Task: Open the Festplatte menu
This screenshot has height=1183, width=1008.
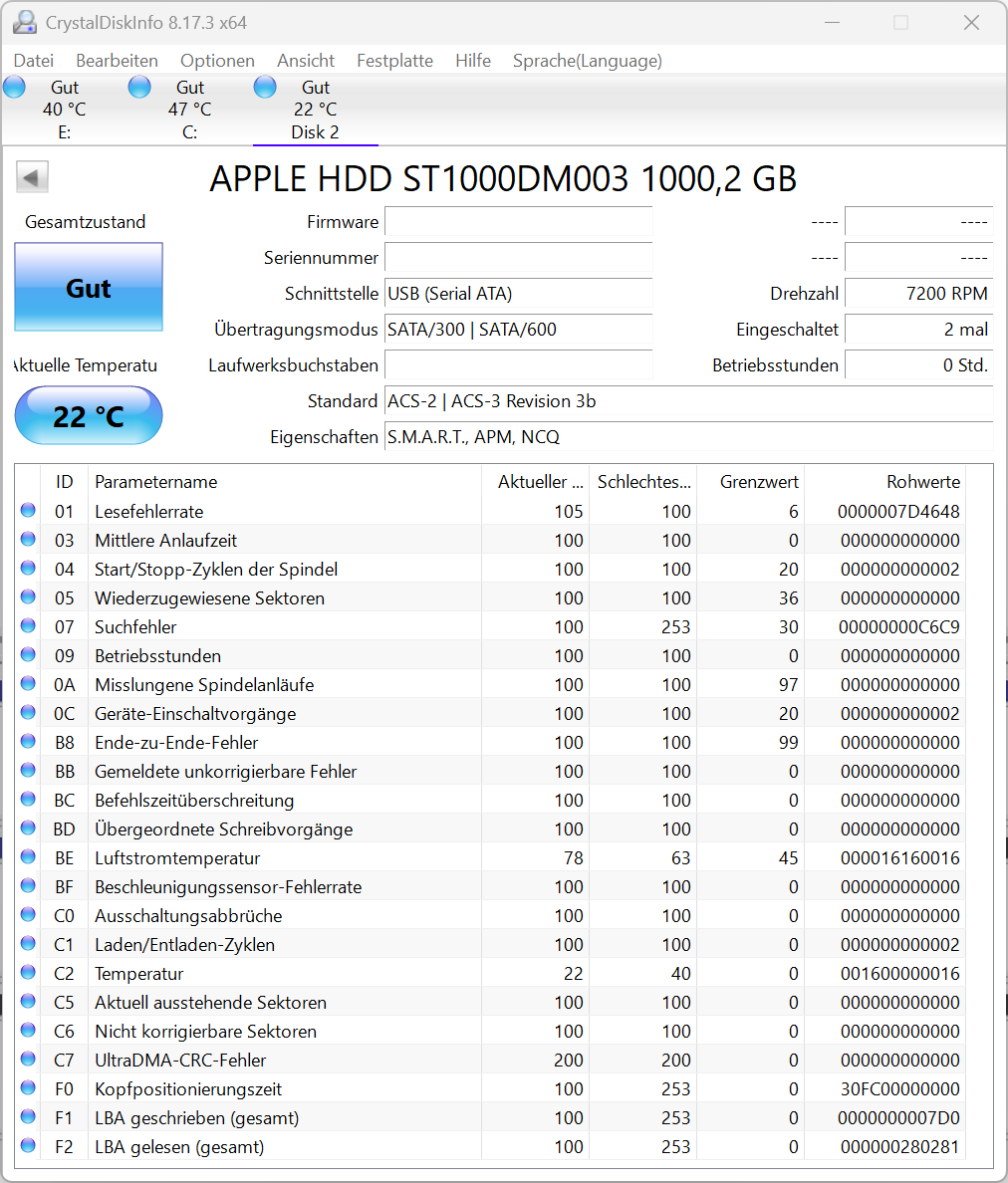Action: tap(394, 61)
